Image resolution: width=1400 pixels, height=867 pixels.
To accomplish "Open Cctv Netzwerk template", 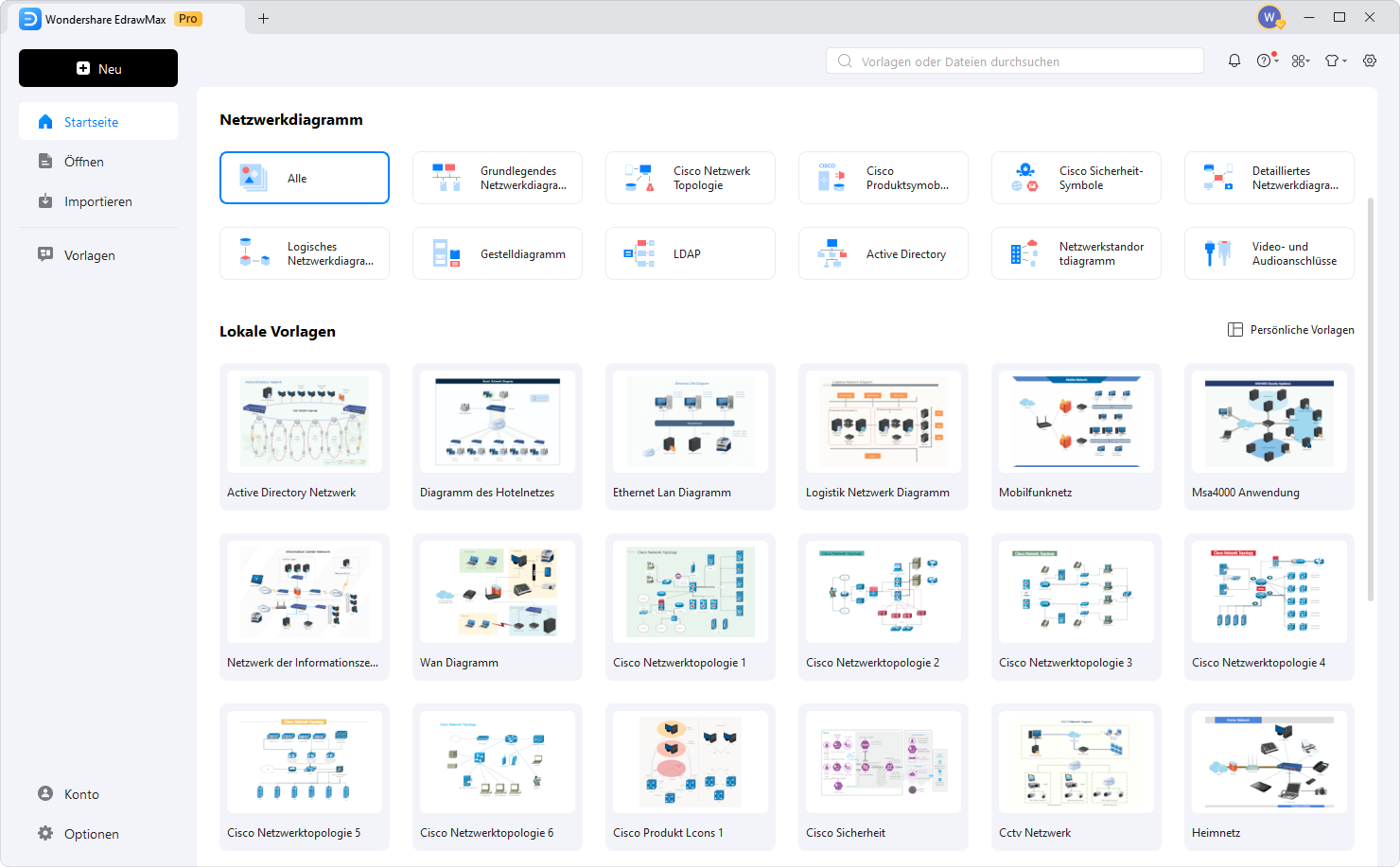I will coord(1076,777).
